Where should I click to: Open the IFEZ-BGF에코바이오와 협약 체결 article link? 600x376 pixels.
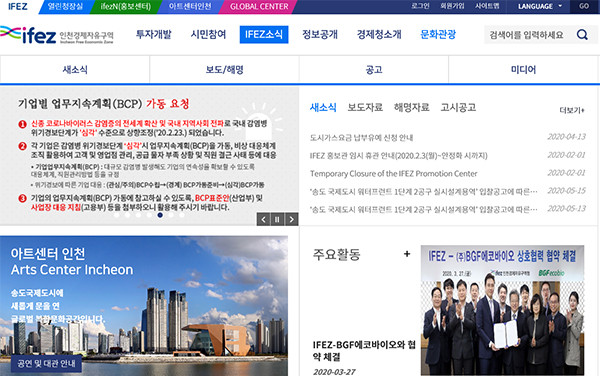point(364,351)
